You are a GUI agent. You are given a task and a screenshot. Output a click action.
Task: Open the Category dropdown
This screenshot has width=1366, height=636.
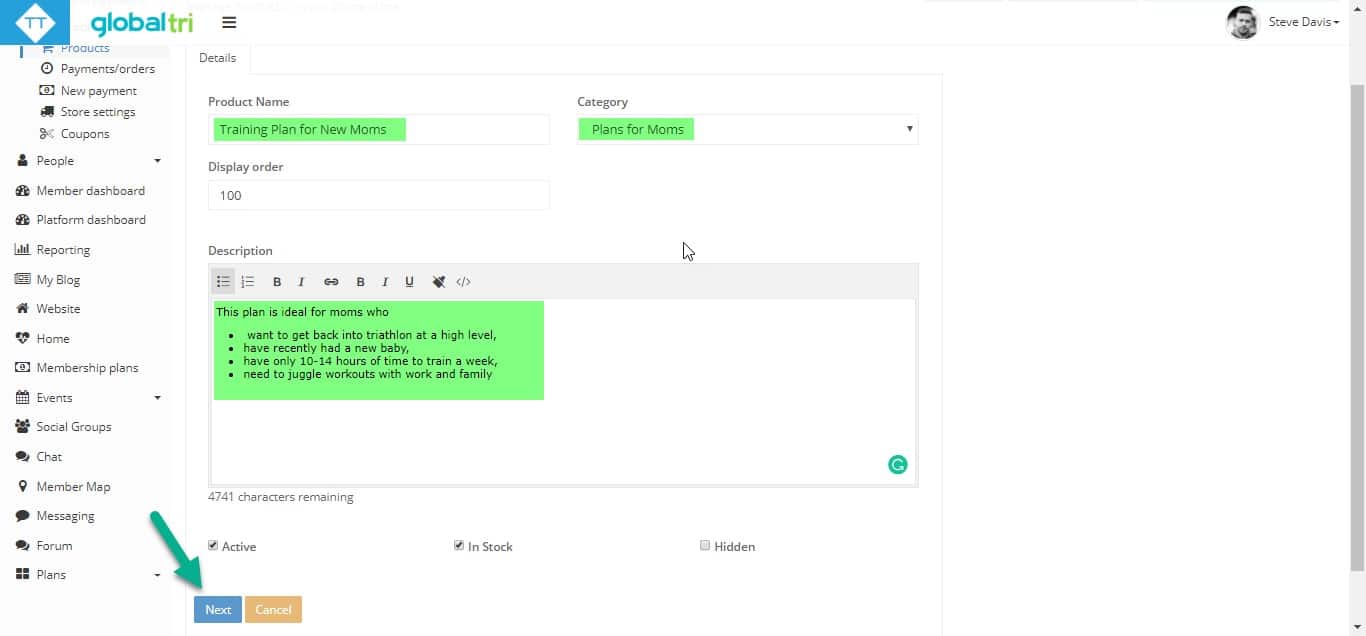point(747,130)
